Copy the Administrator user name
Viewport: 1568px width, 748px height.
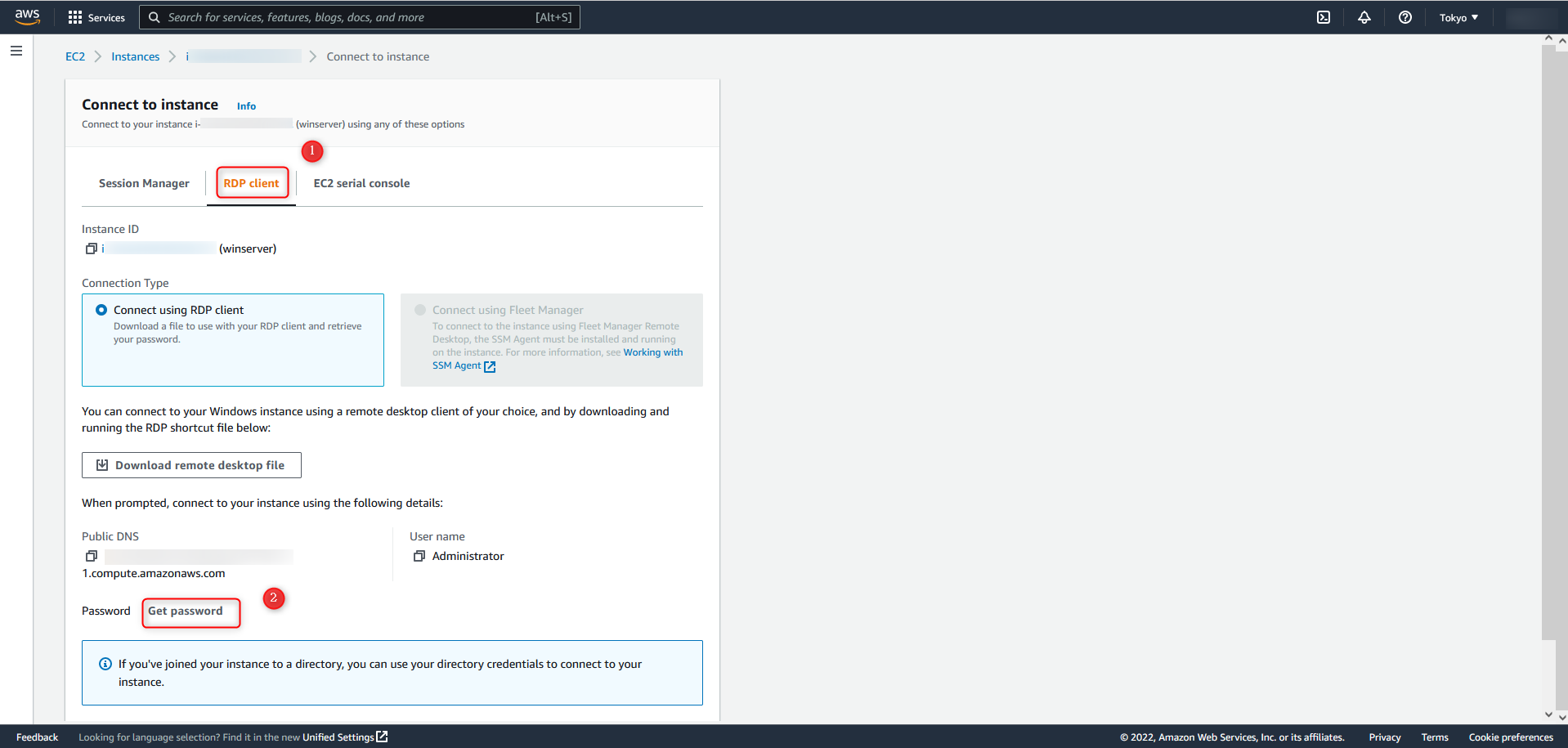[x=419, y=556]
